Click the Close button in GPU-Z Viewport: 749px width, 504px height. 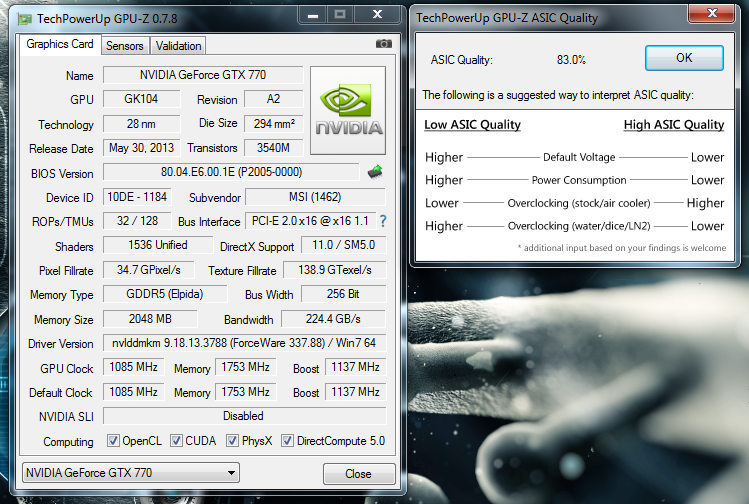[x=359, y=474]
